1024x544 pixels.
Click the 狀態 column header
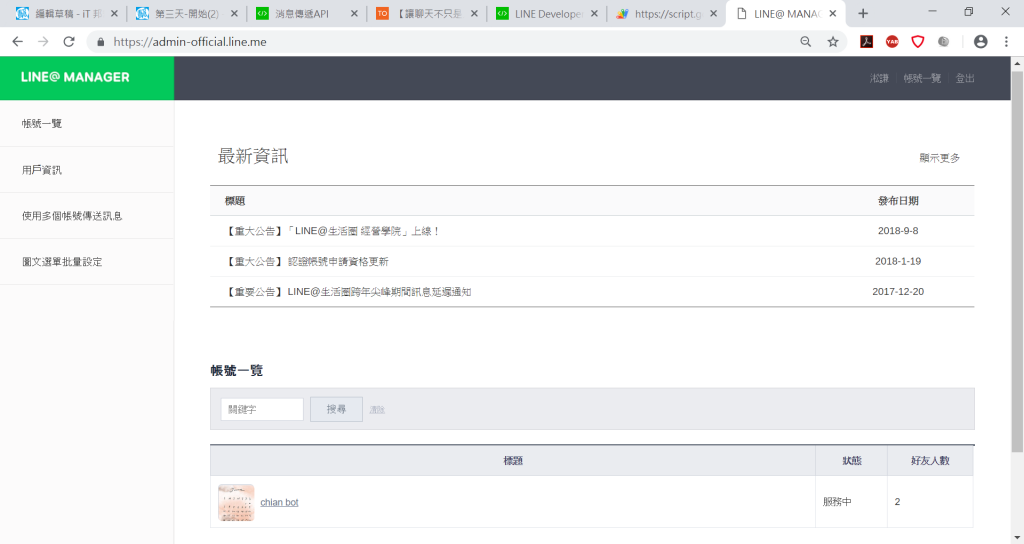[x=852, y=461]
